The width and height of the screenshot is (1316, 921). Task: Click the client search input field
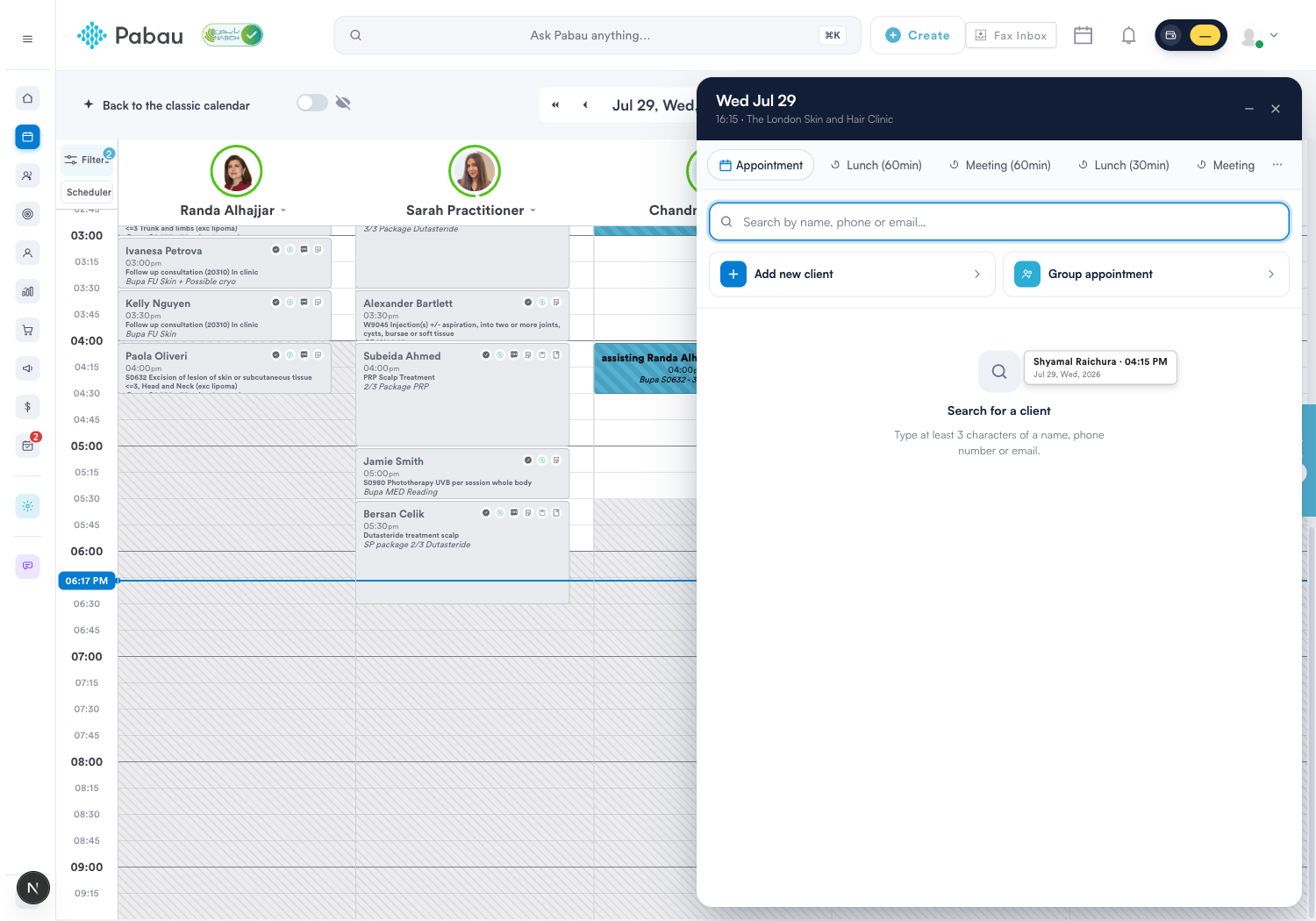[998, 222]
